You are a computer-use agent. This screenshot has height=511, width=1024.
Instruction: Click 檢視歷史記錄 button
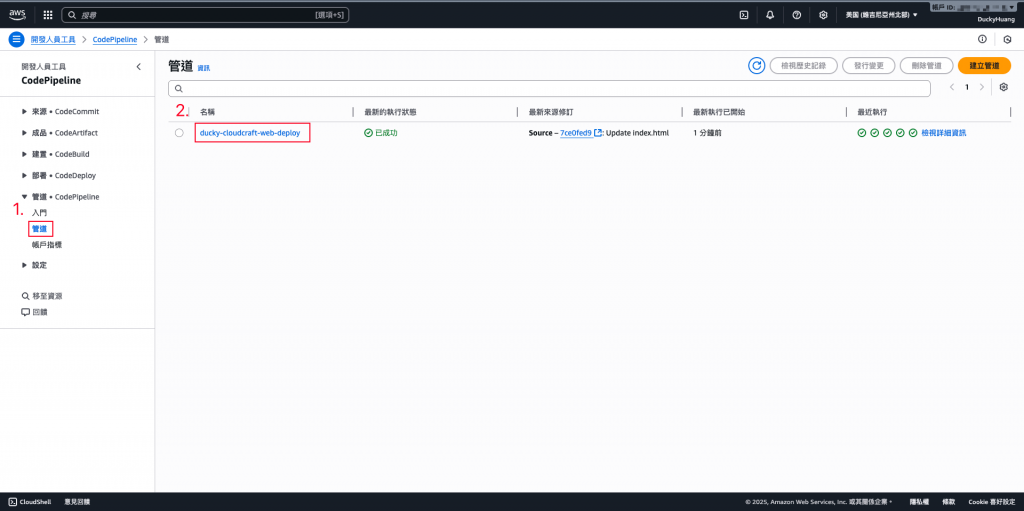pos(803,65)
